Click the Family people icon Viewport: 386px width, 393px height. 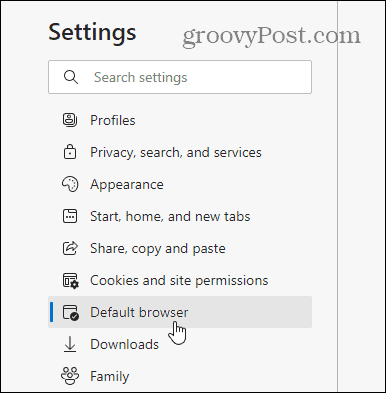coord(70,376)
